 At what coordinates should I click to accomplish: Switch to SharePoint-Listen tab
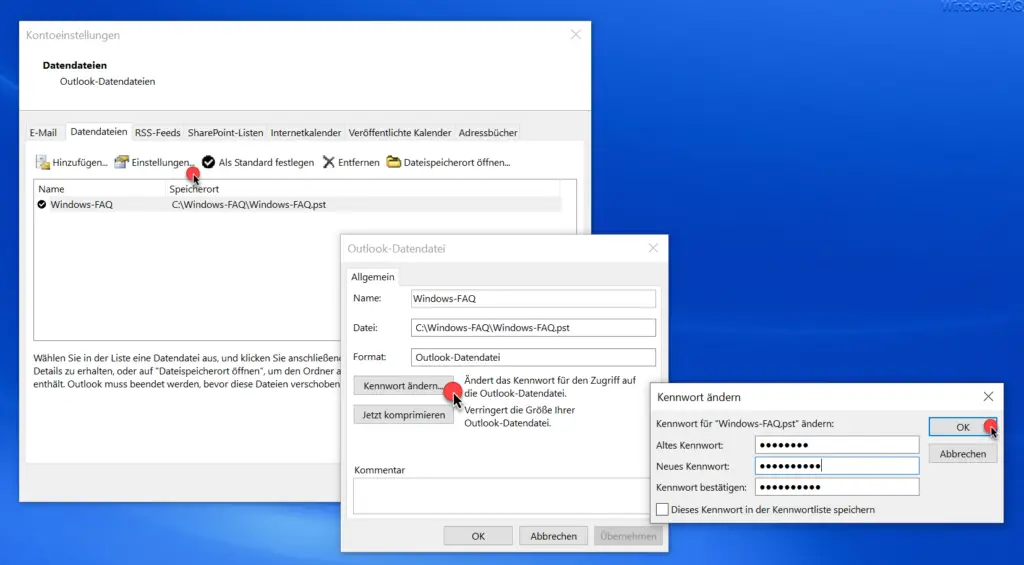(x=225, y=133)
